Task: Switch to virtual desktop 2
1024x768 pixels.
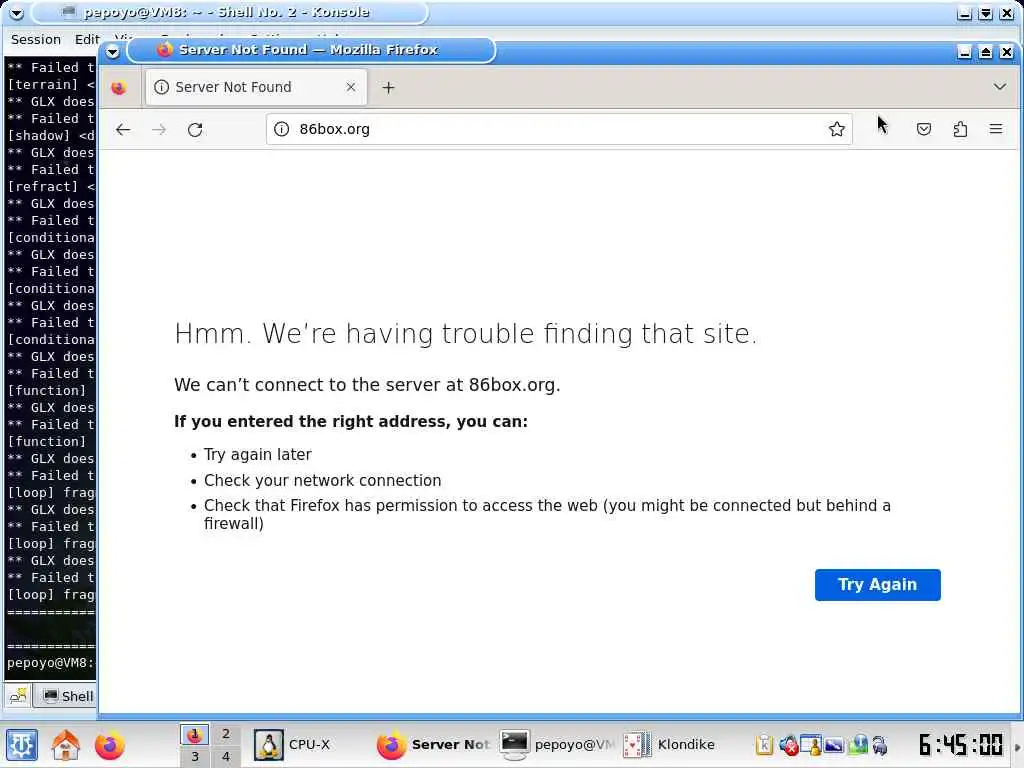Action: click(x=225, y=734)
